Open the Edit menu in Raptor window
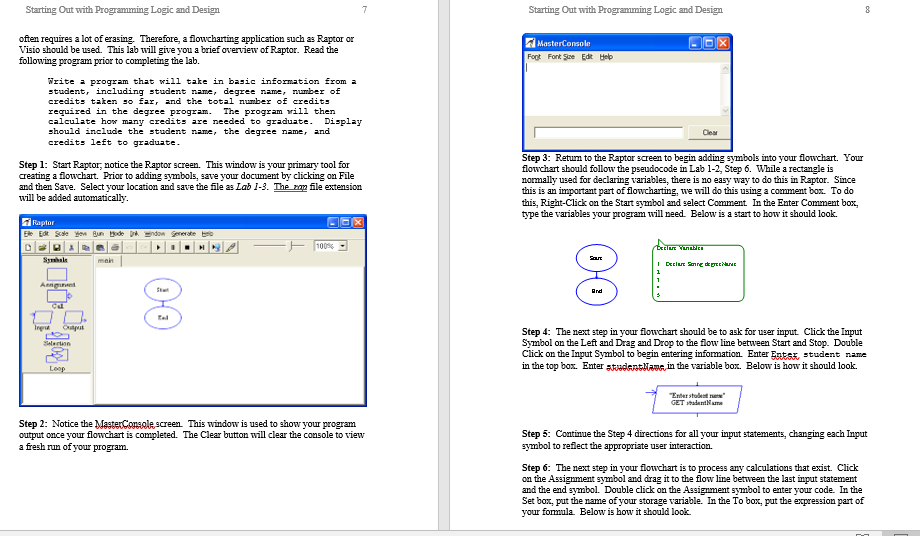This screenshot has width=920, height=536. point(43,233)
